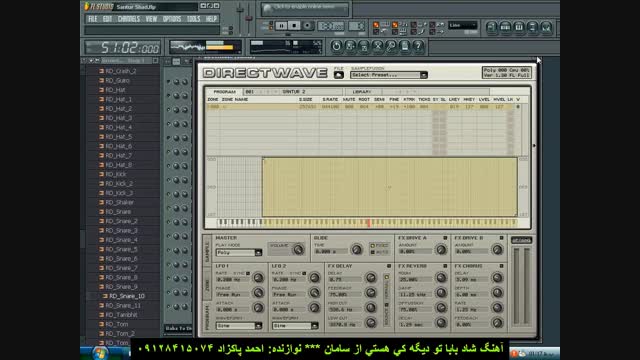Switch to the DirectWave PROGRAM tab
Screen dimensions: 640x360
(x=224, y=92)
